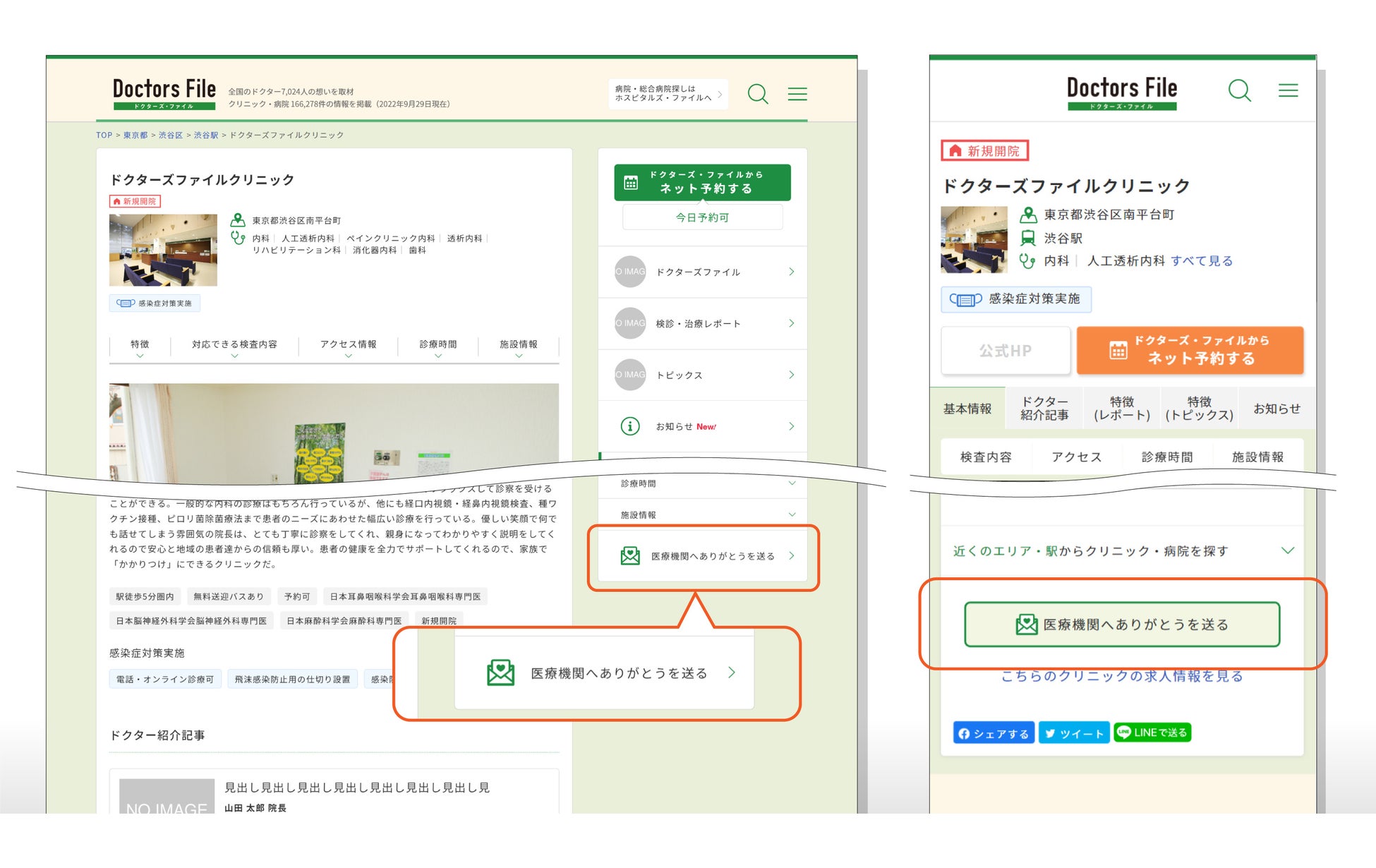Viewport: 1376px width, 868px height.
Task: Click the orange ネット予約する button
Action: [x=1190, y=350]
